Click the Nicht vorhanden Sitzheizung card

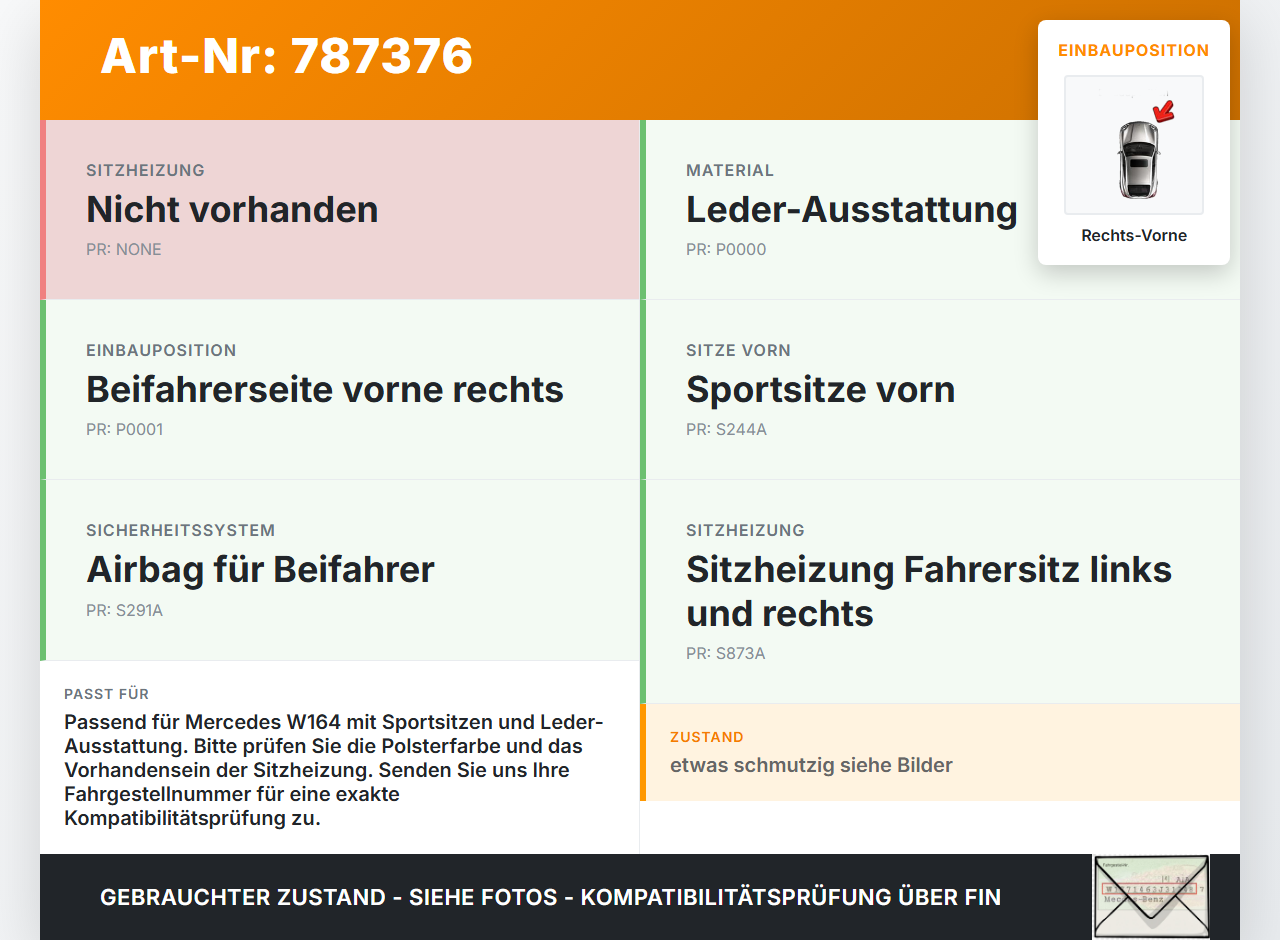pos(340,210)
